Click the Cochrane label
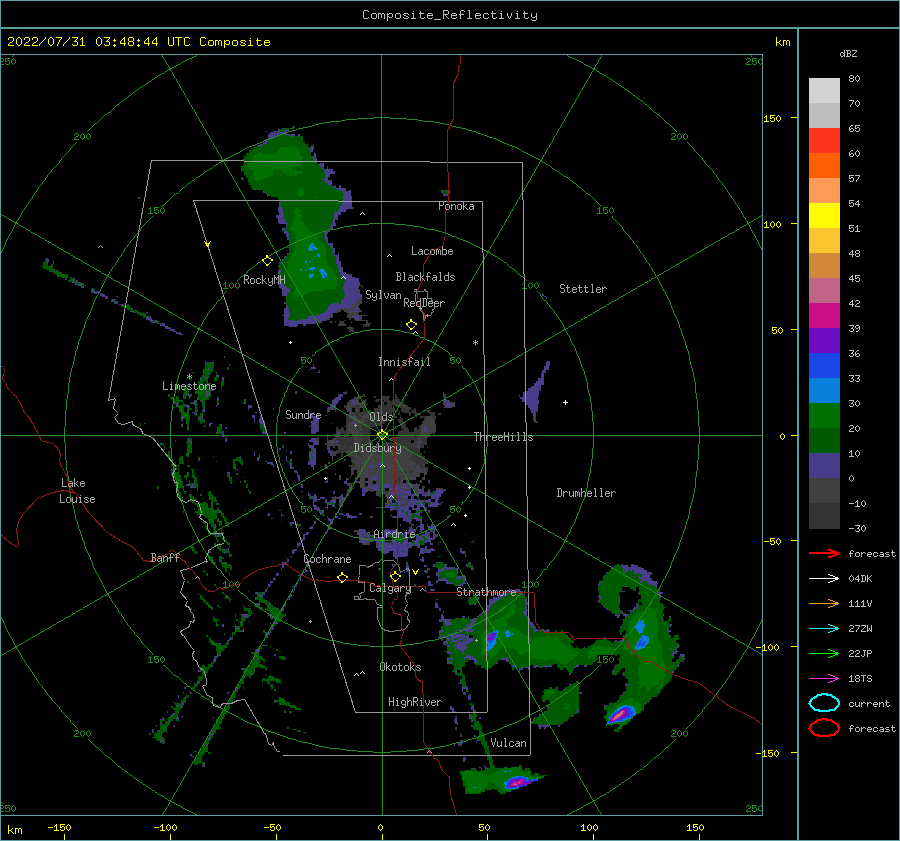900x841 pixels. click(x=327, y=559)
